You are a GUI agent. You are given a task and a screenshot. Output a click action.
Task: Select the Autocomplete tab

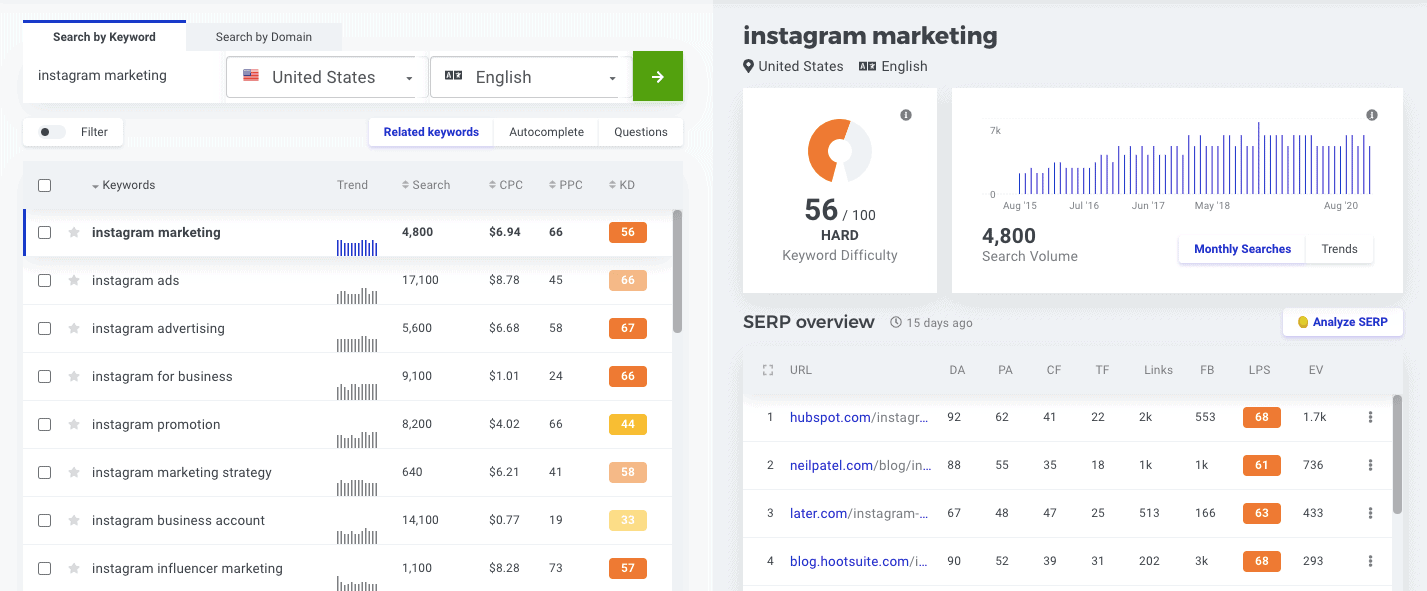(x=546, y=132)
